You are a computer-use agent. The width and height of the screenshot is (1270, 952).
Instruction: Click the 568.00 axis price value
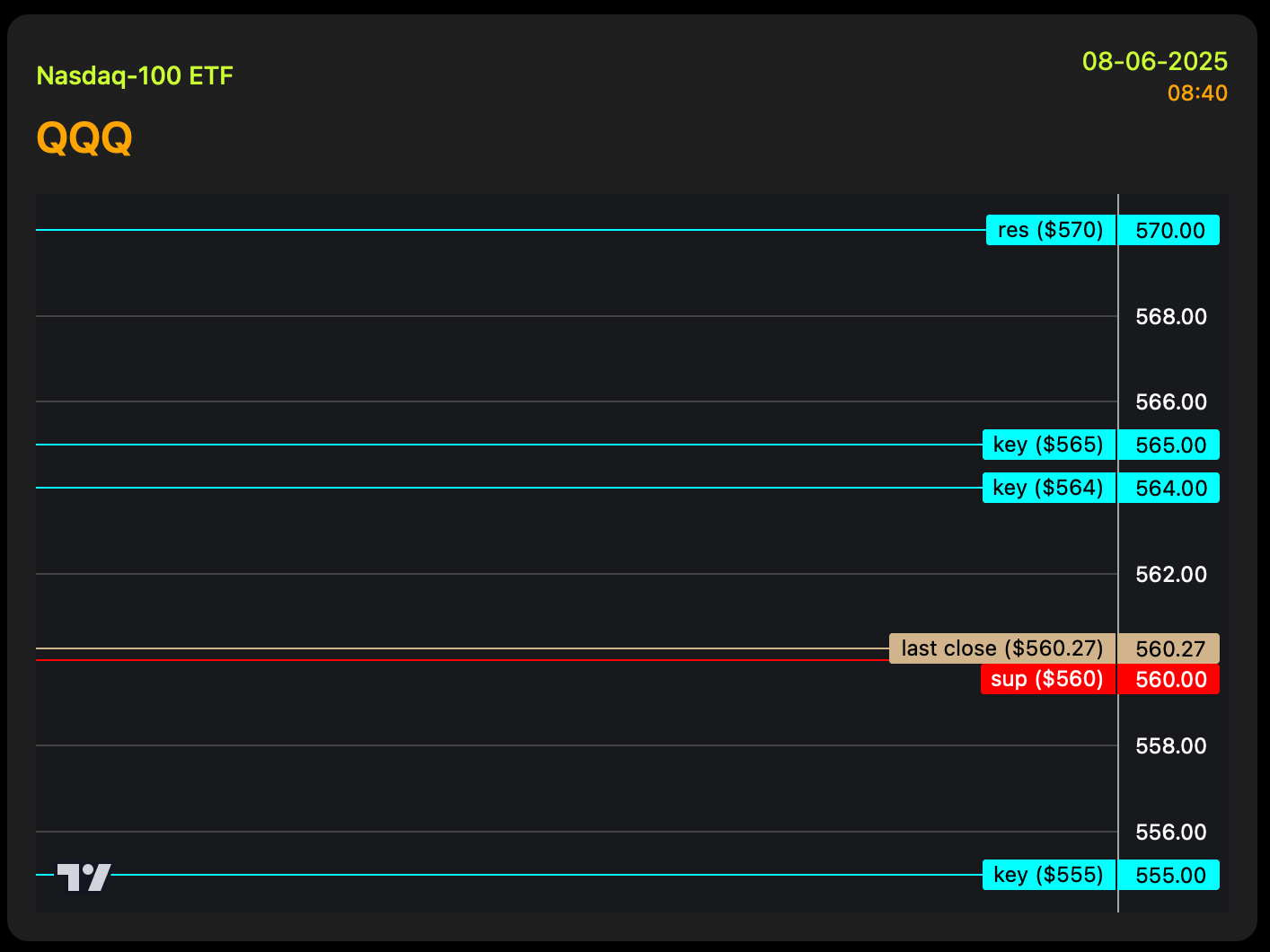point(1170,316)
